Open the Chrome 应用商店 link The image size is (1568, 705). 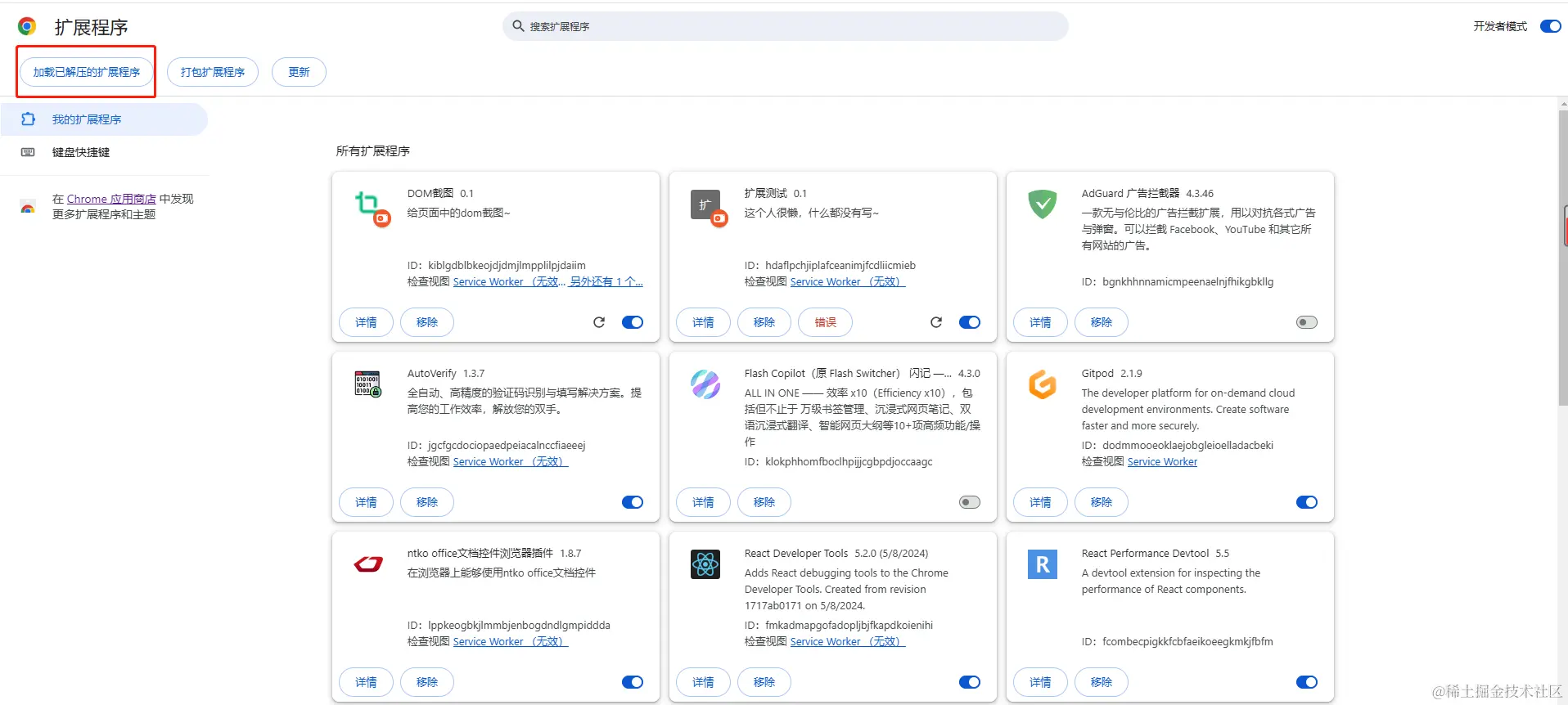coord(111,199)
